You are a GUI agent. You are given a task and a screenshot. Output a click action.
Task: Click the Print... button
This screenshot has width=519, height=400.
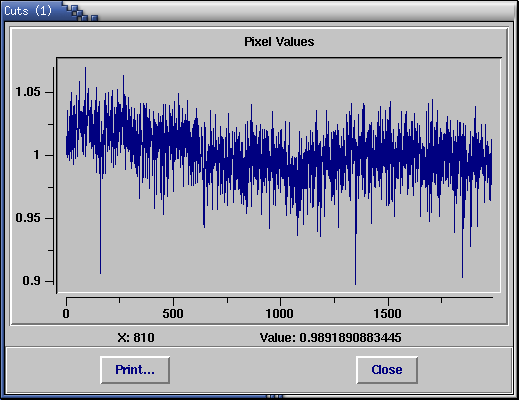[x=135, y=370]
